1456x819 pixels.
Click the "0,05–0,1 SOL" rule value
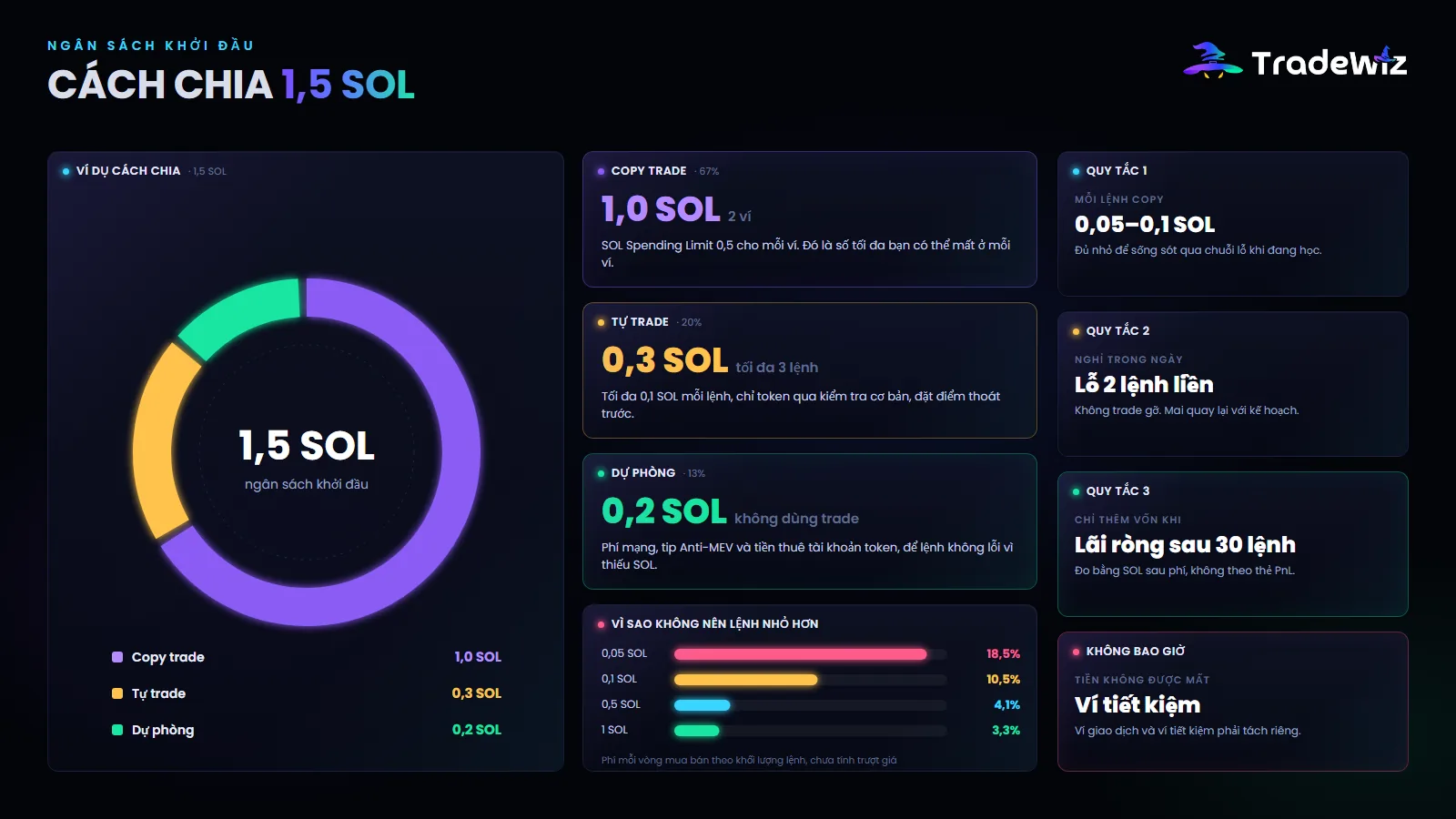click(1145, 224)
